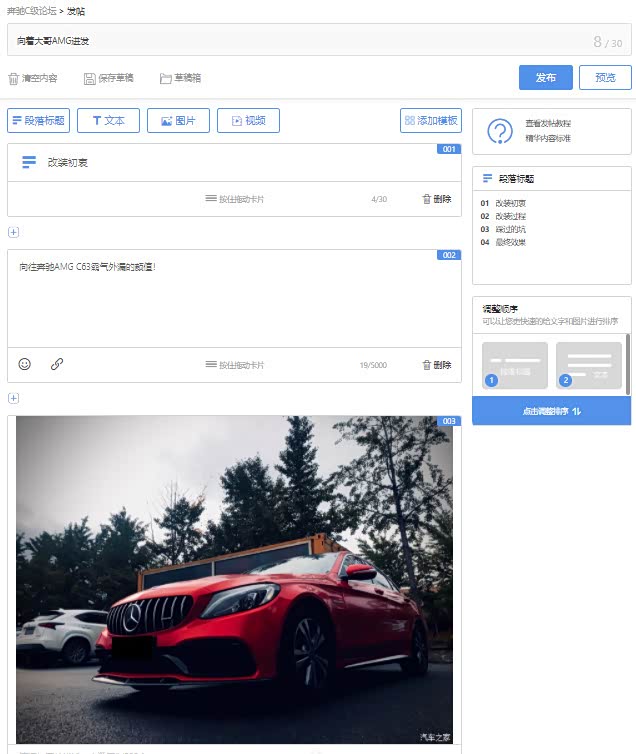This screenshot has height=754, width=636.
Task: Open emoji picker in text card 002
Action: (25, 364)
